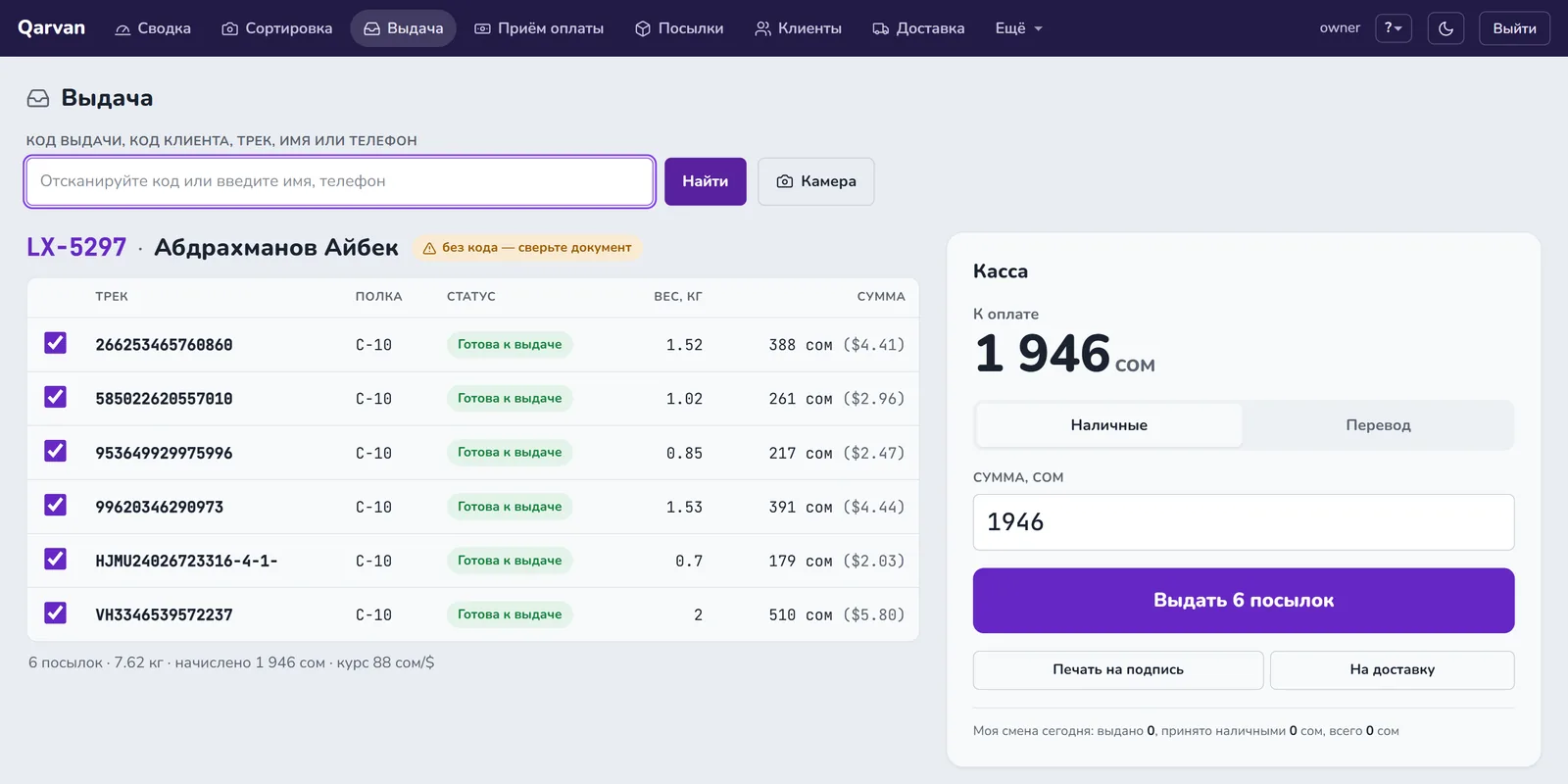Screen dimensions: 1568x784
Task: Click the Трек column header
Action: 112,296
